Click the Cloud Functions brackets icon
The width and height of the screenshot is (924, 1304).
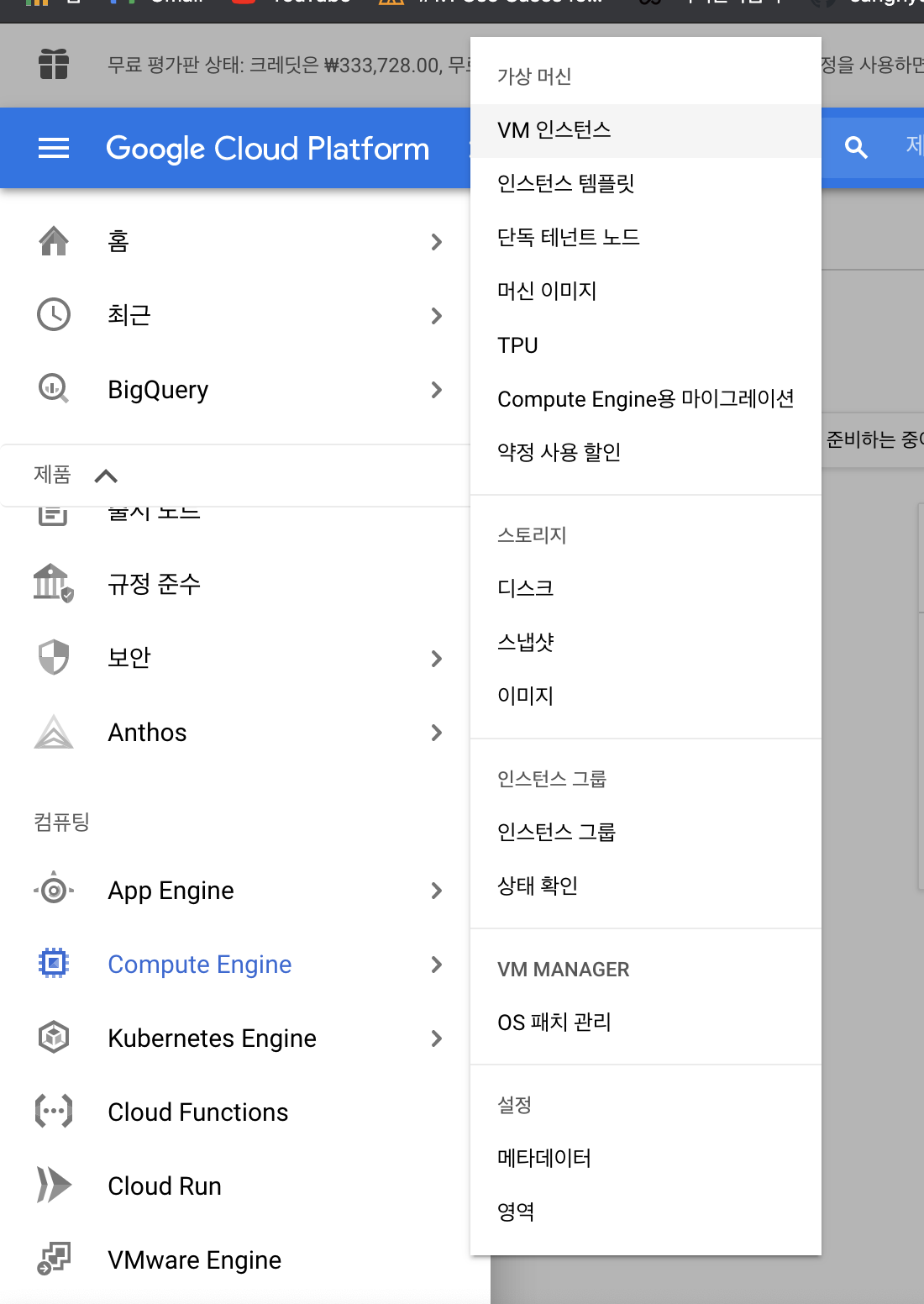point(54,1111)
